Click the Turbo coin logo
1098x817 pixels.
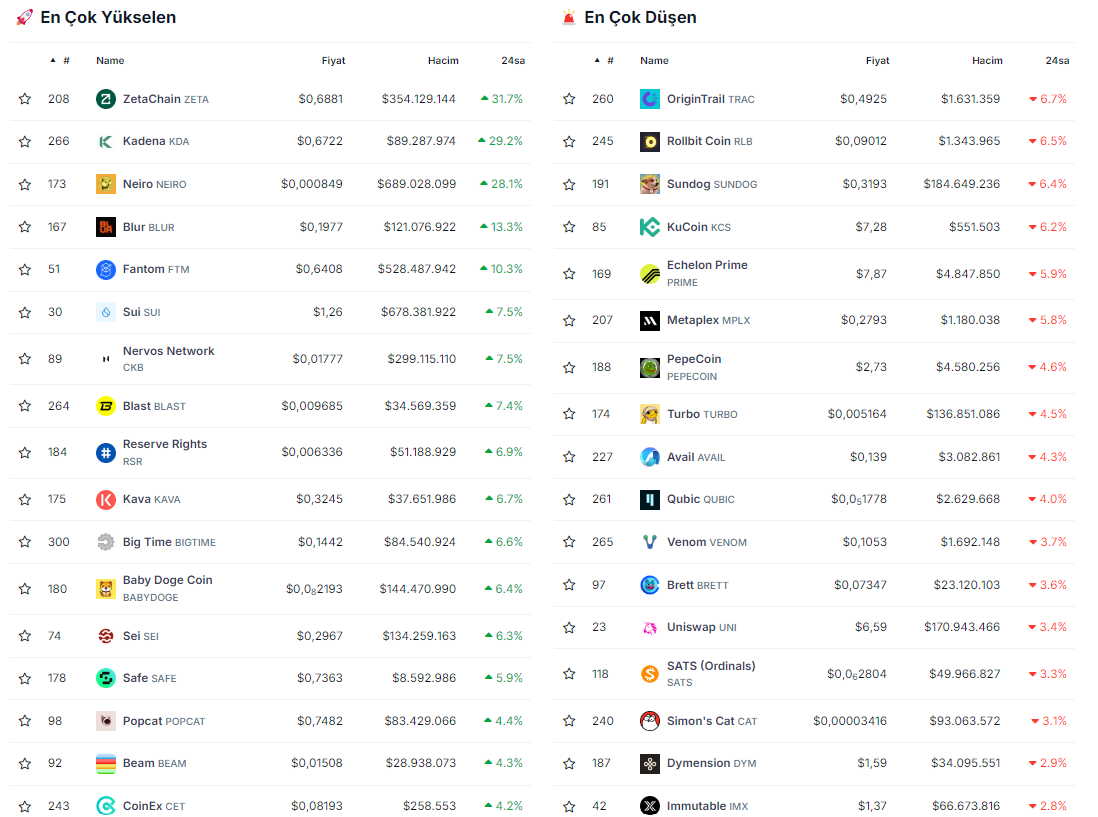pos(649,414)
